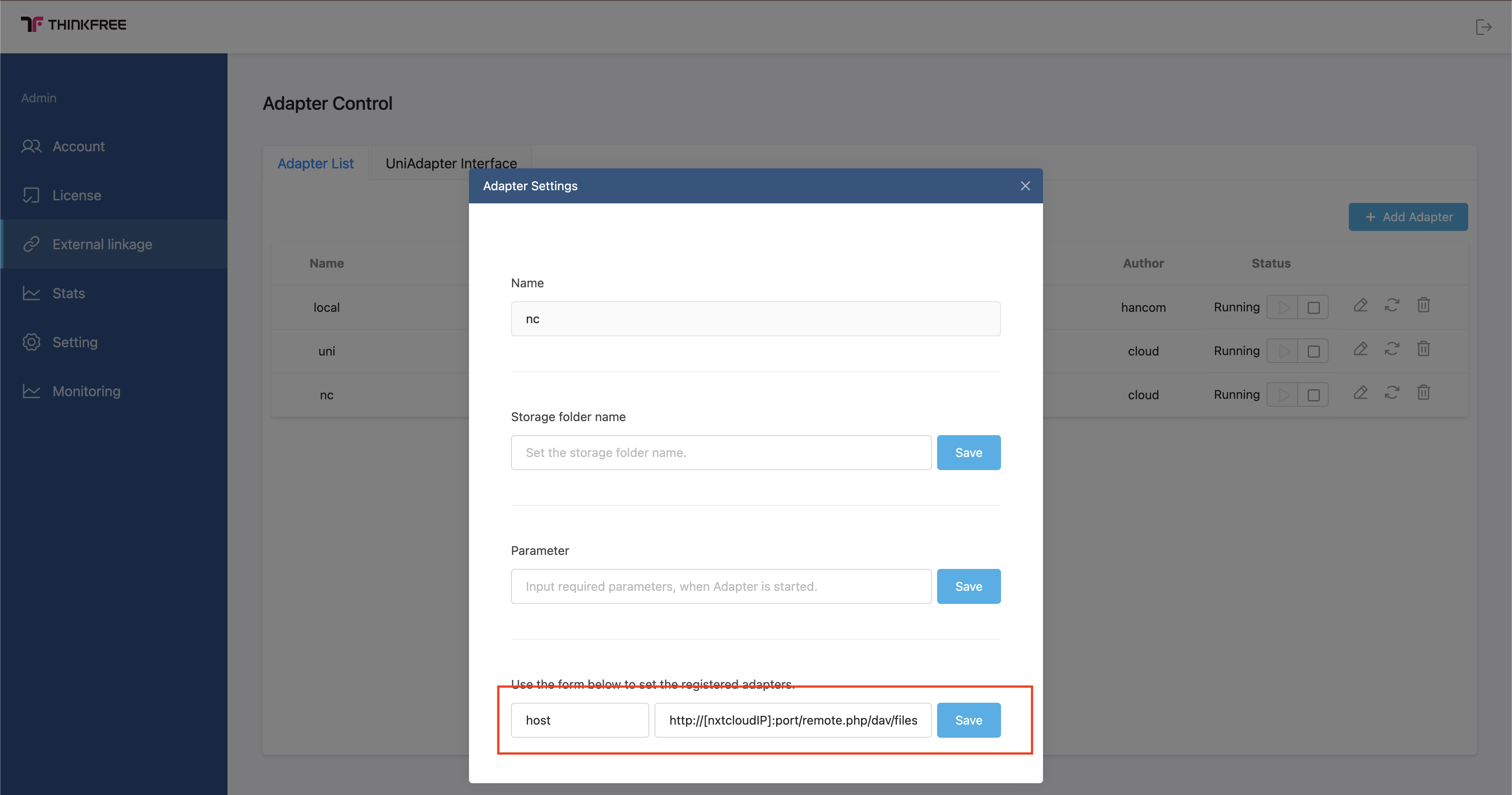Save the storage folder name
1512x795 pixels.
[969, 452]
